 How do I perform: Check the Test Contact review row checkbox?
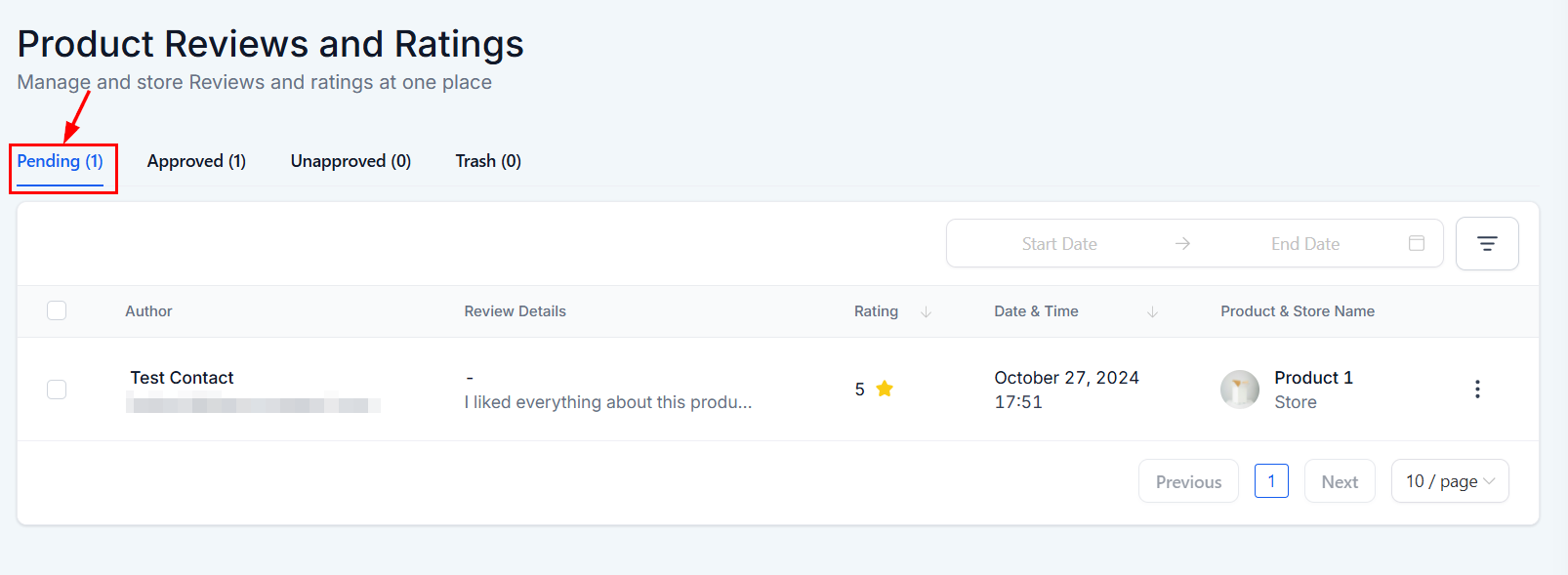coord(57,390)
